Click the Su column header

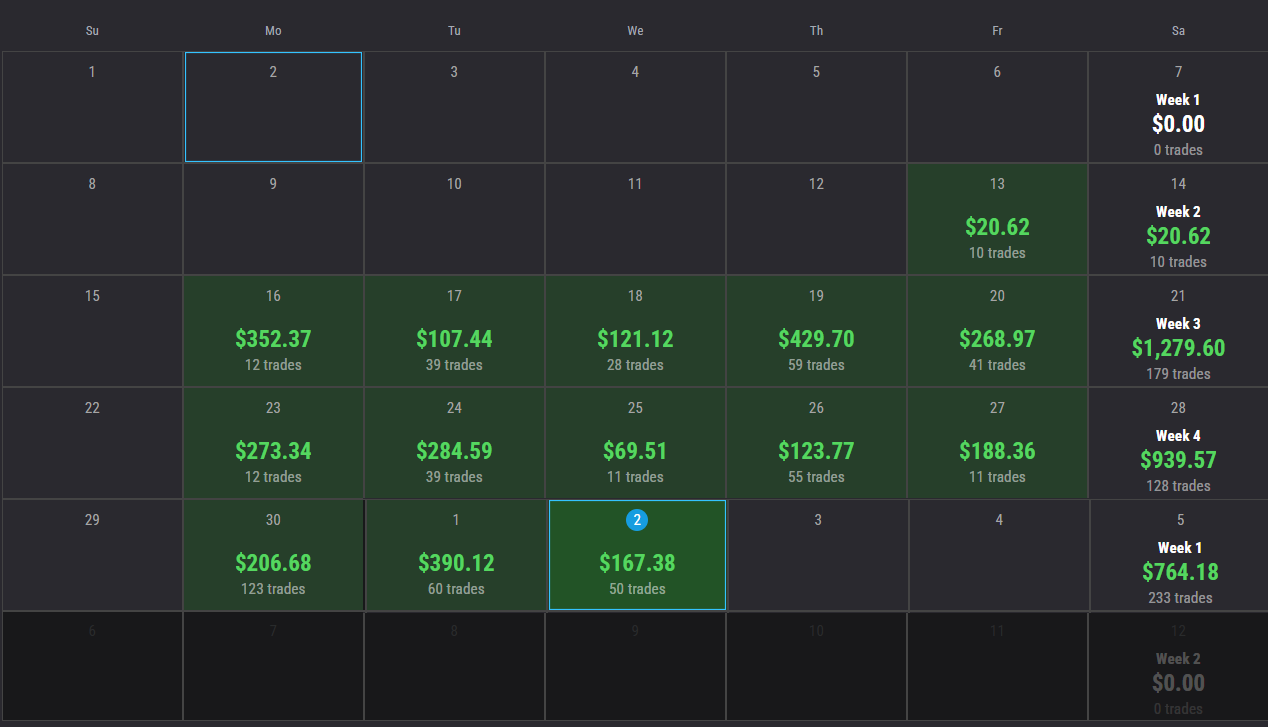(92, 31)
